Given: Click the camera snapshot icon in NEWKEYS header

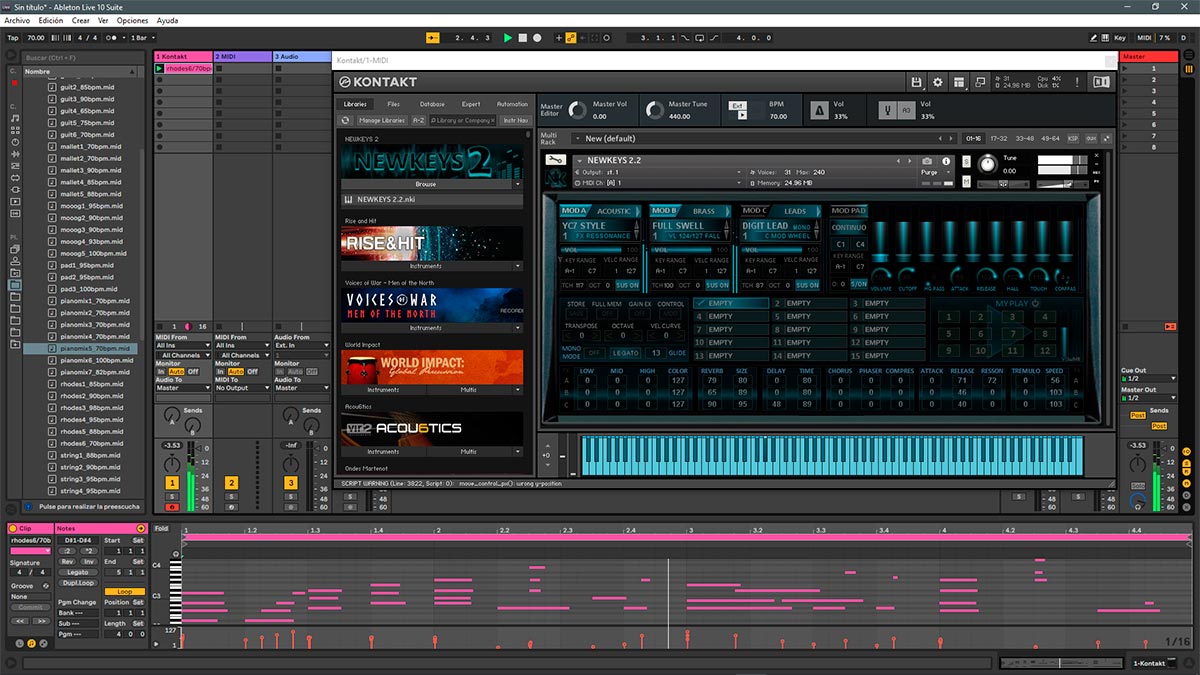Looking at the screenshot, I should 927,161.
